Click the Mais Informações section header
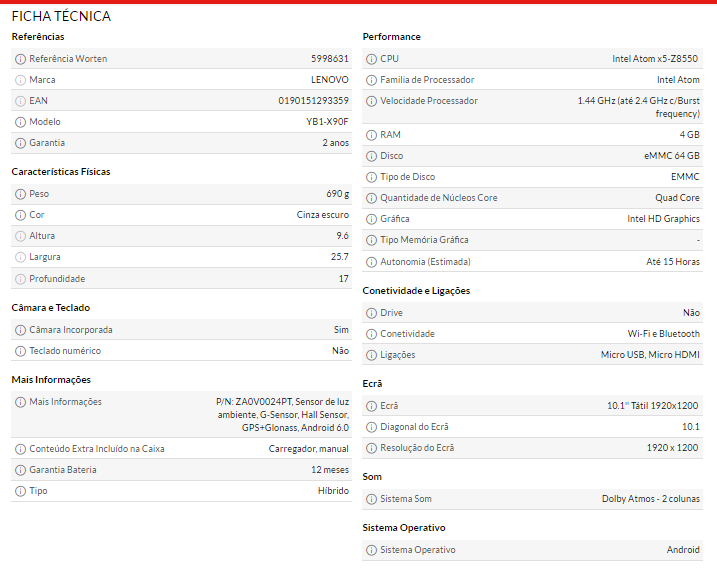 [51, 380]
